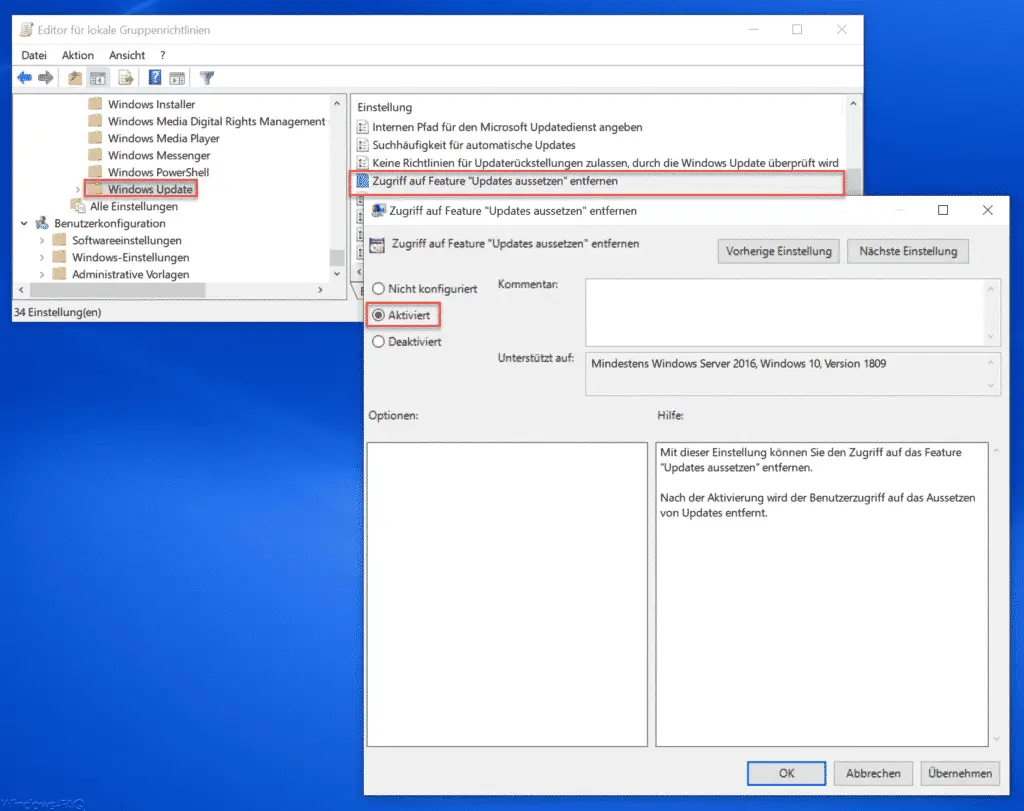Click the Vorherige Einstellung button
1024x811 pixels.
tap(778, 251)
